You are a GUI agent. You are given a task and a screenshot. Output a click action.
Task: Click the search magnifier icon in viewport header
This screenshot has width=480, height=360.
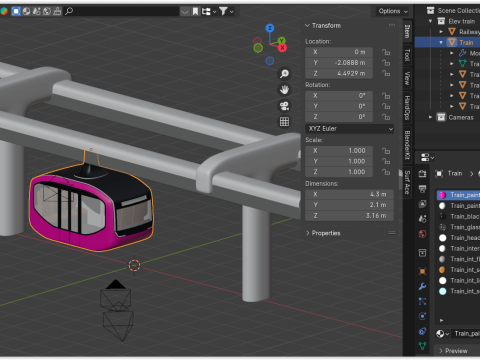coord(69,11)
